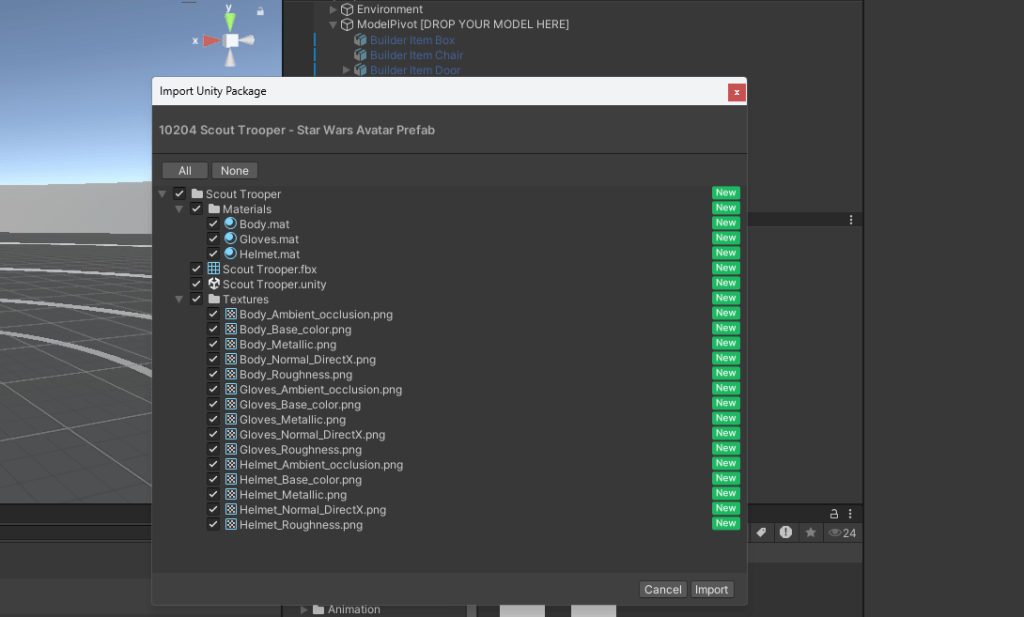Click the Scout Trooper.fbx model icon

213,269
